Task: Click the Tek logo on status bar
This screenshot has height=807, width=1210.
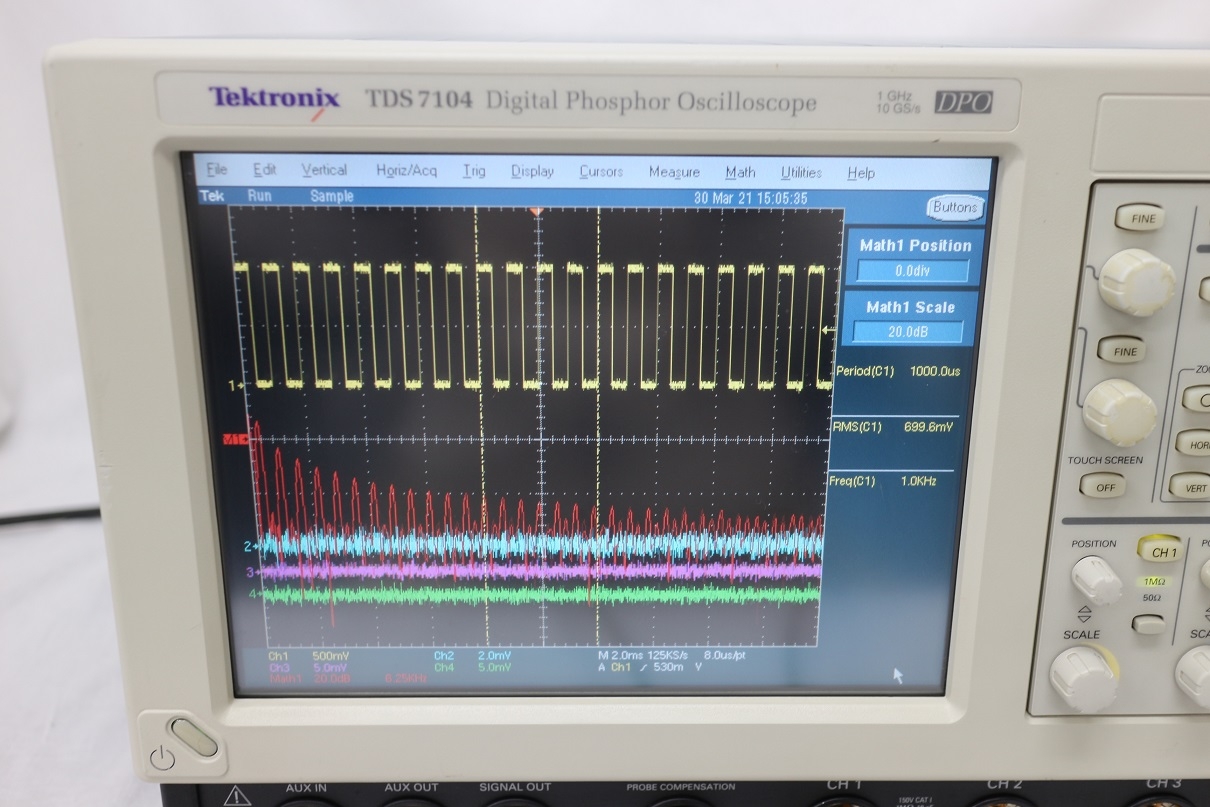Action: (x=212, y=196)
